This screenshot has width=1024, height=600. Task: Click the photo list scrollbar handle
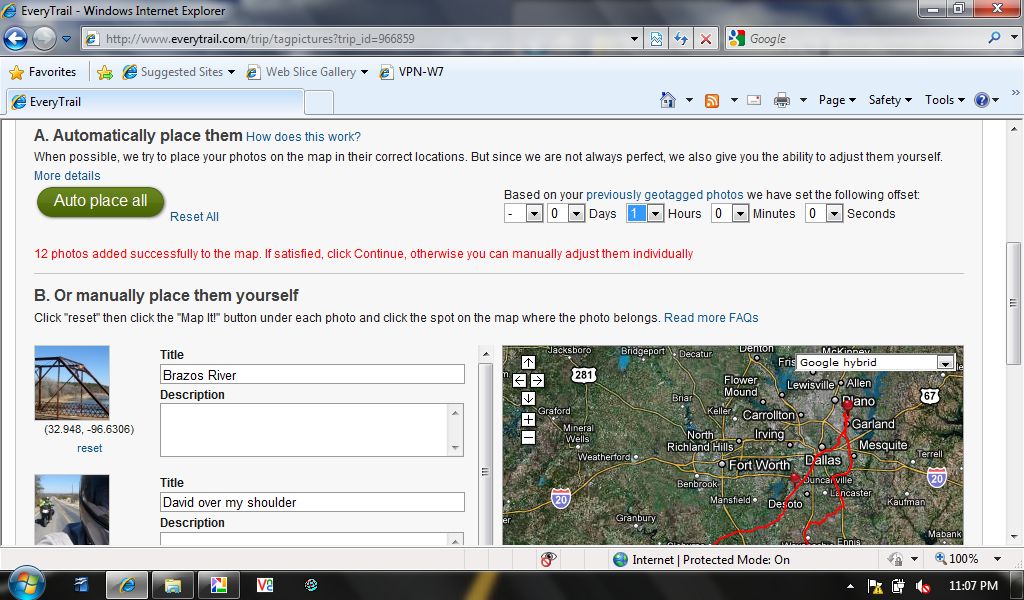tap(485, 471)
